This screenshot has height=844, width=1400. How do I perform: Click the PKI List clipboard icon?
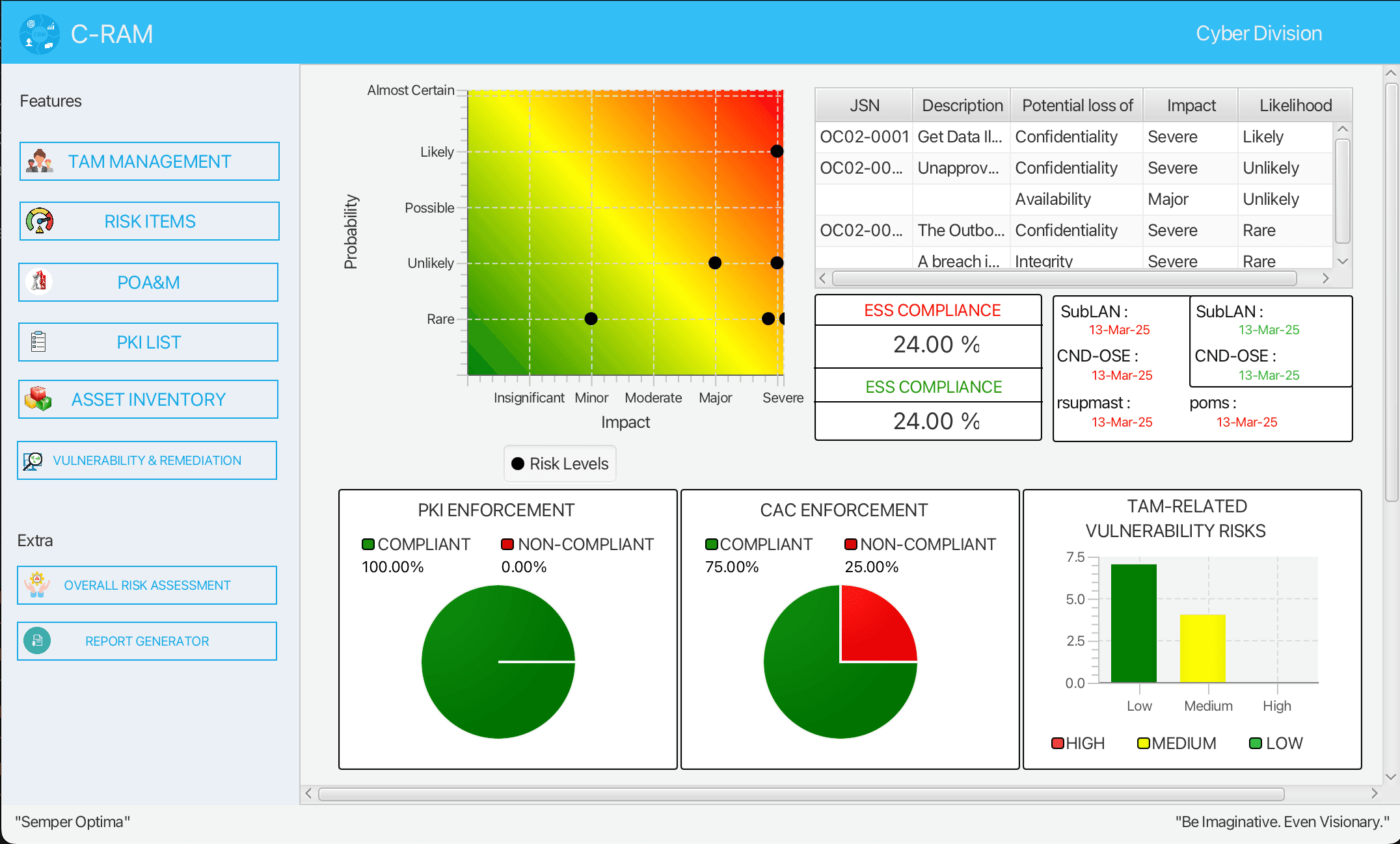point(38,341)
